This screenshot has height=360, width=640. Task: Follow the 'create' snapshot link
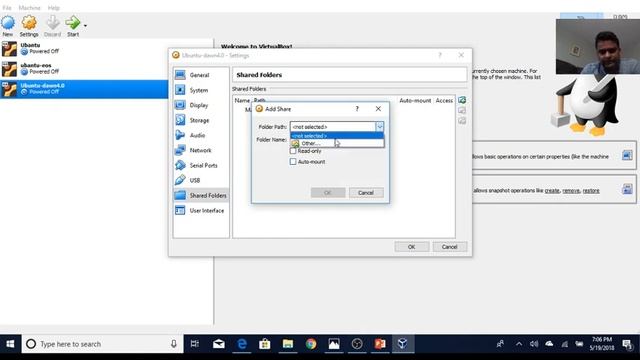click(x=552, y=191)
